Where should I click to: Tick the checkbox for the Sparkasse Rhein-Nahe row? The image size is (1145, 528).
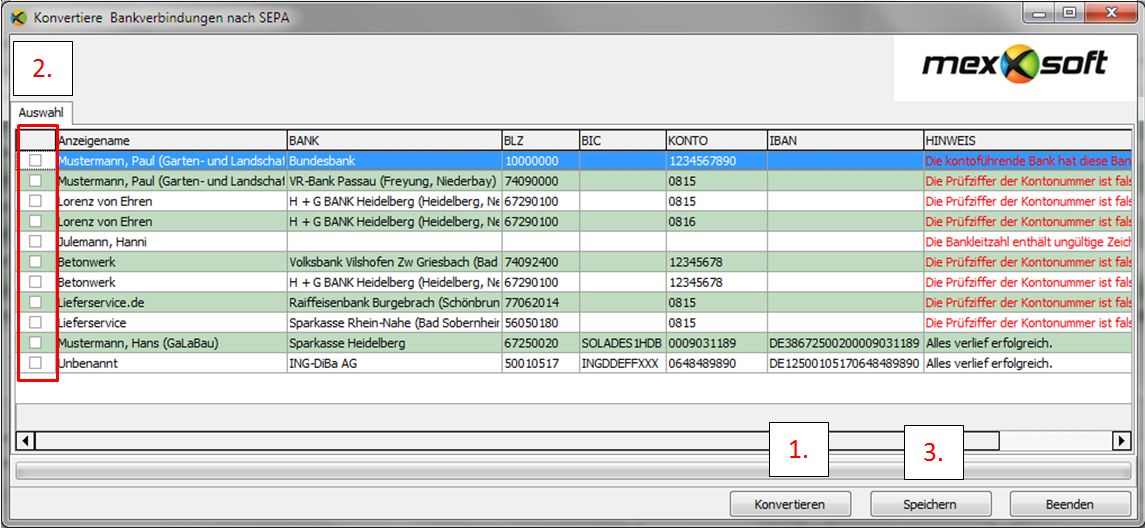[x=35, y=322]
